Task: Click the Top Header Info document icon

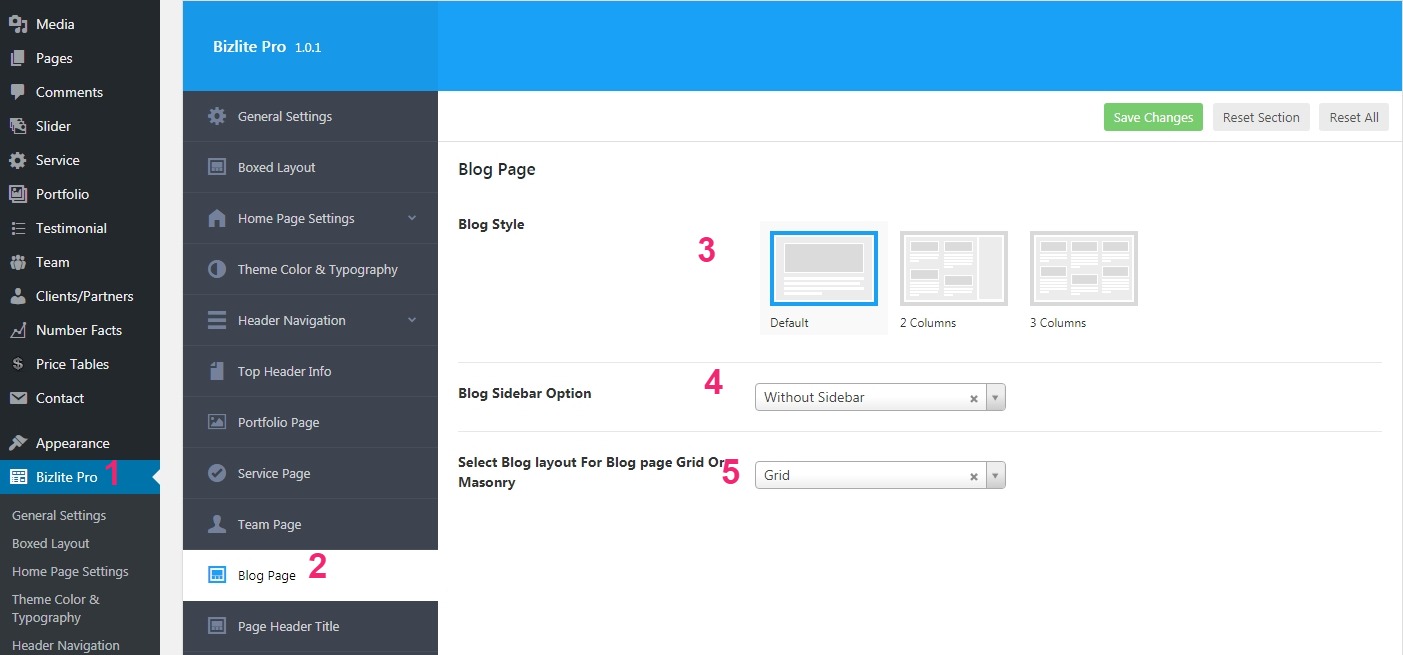Action: point(217,371)
